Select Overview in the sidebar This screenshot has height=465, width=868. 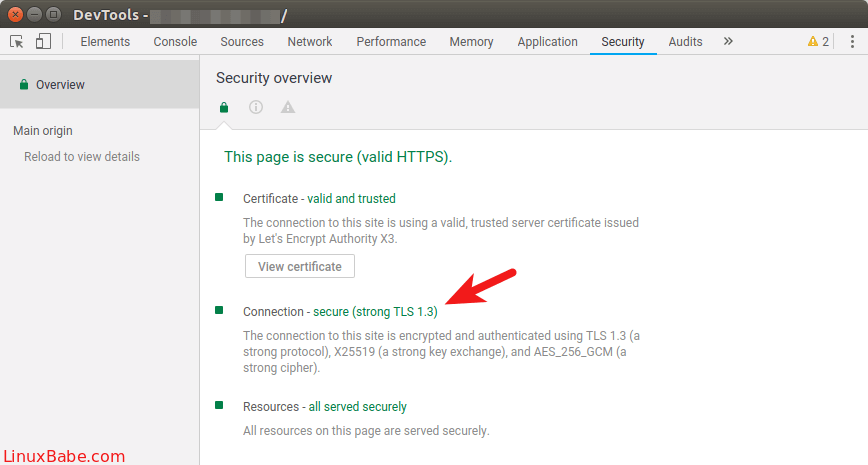pos(60,85)
